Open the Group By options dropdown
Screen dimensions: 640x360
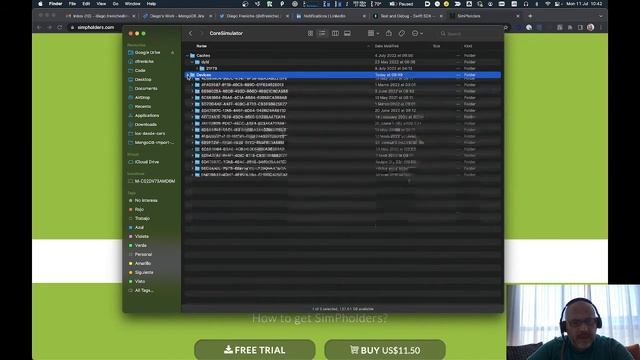pos(373,33)
